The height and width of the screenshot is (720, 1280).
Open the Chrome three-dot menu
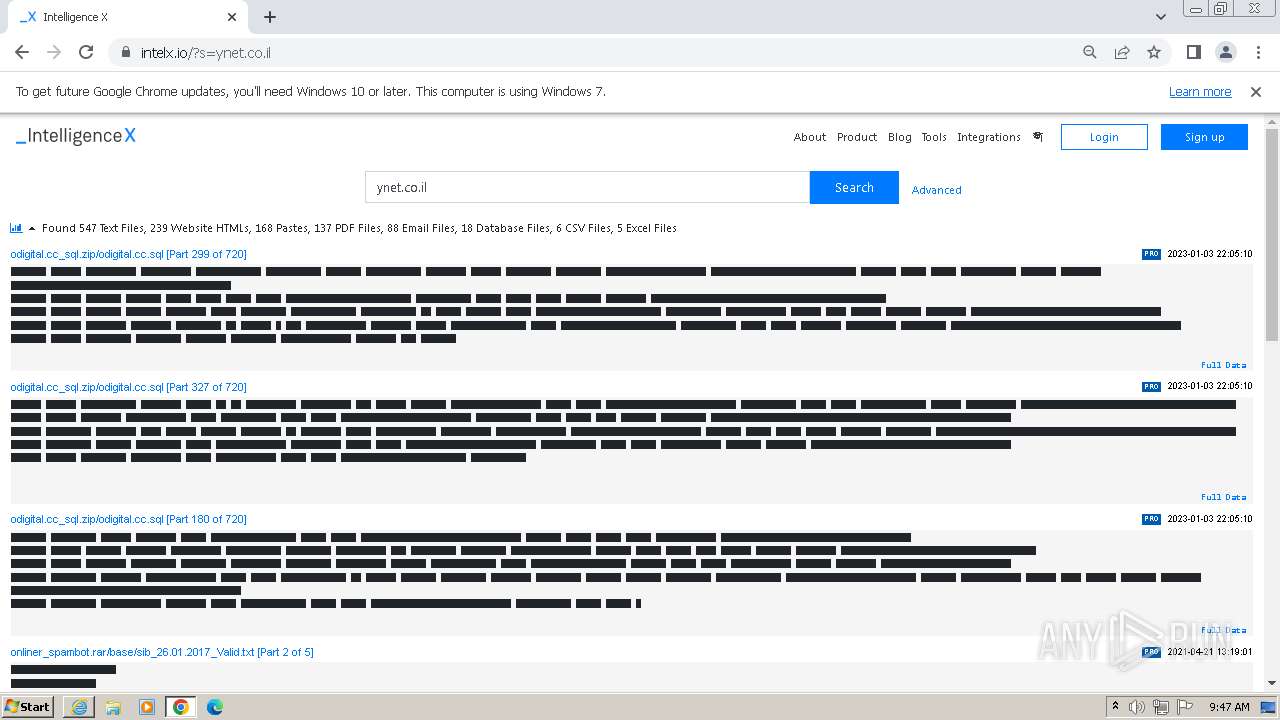tap(1257, 52)
